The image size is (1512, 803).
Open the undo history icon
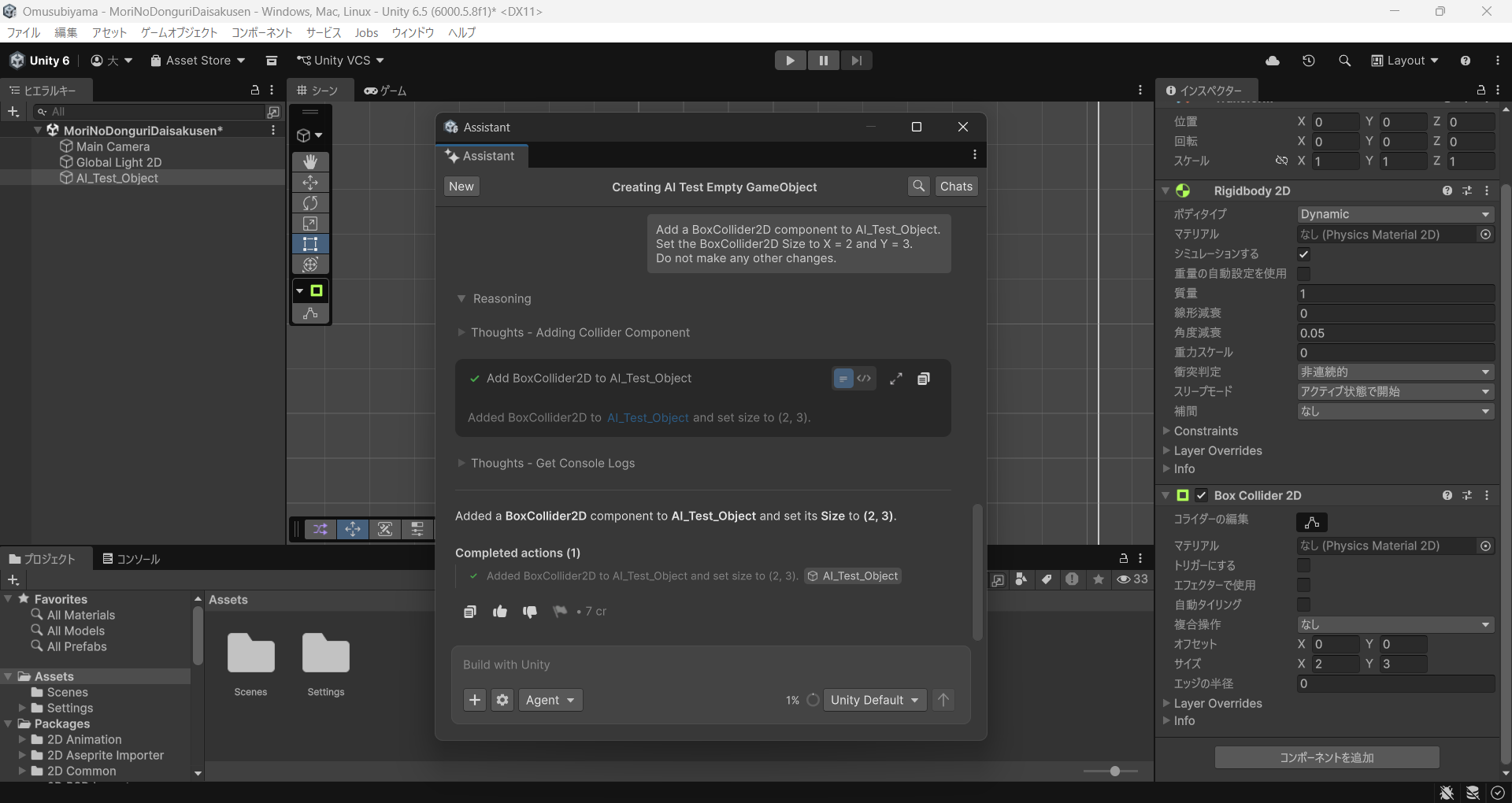click(1309, 61)
